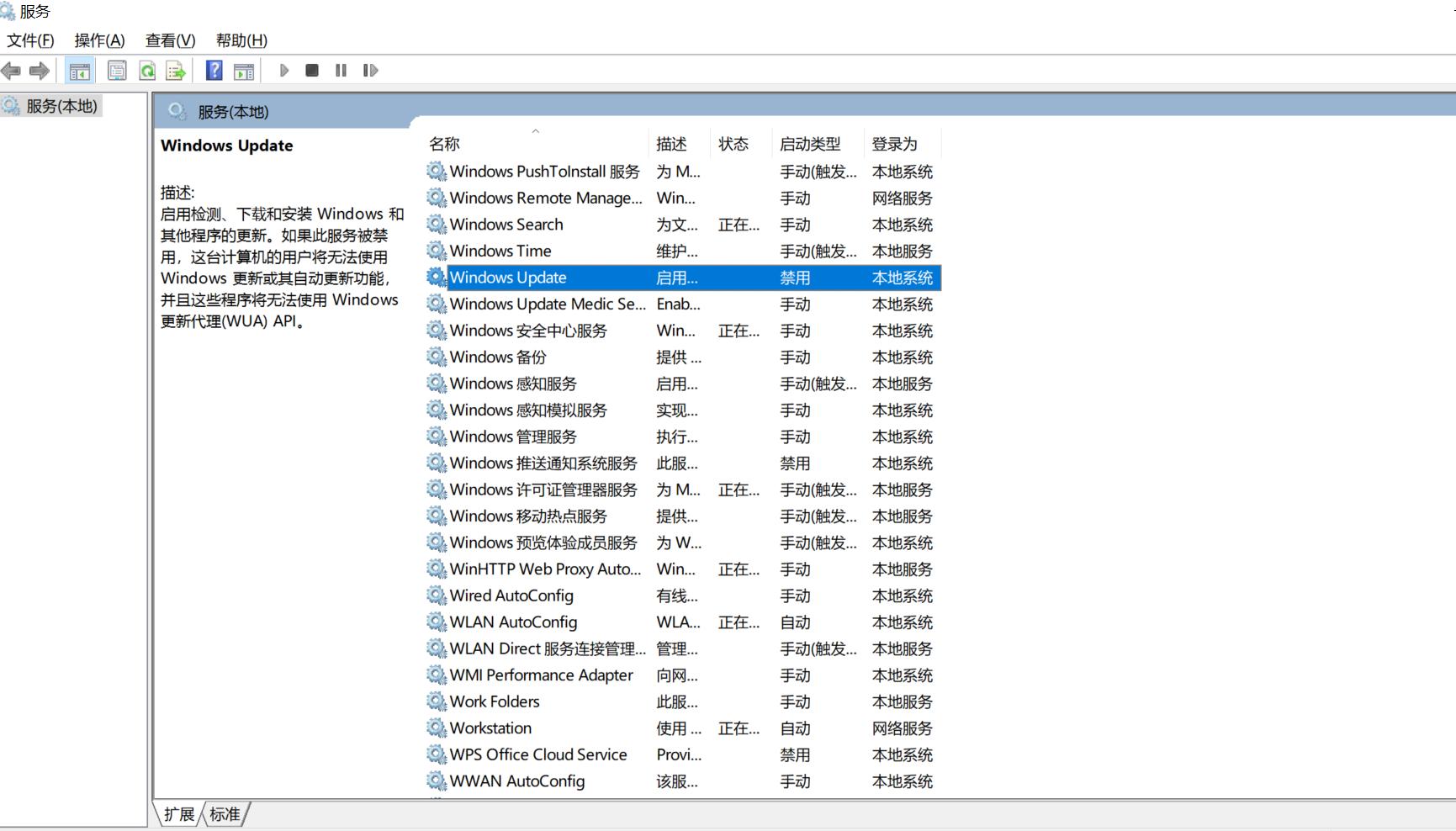Click the forward navigation arrow
The height and width of the screenshot is (831, 1456).
[x=38, y=71]
